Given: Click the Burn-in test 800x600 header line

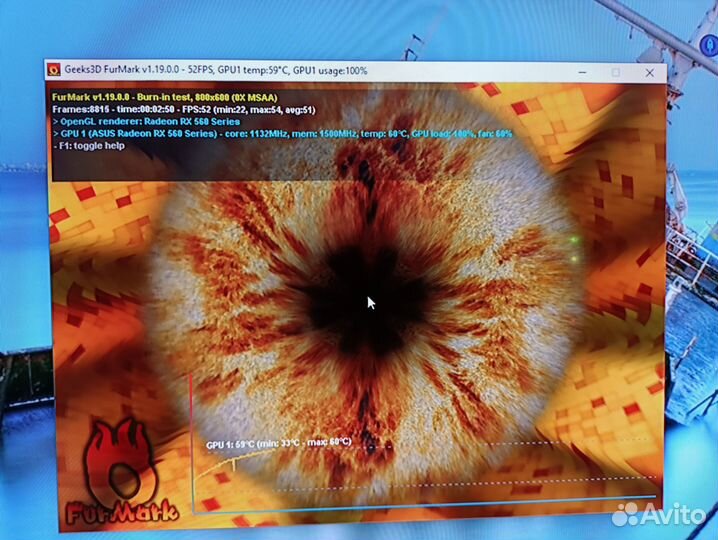Looking at the screenshot, I should coord(165,97).
